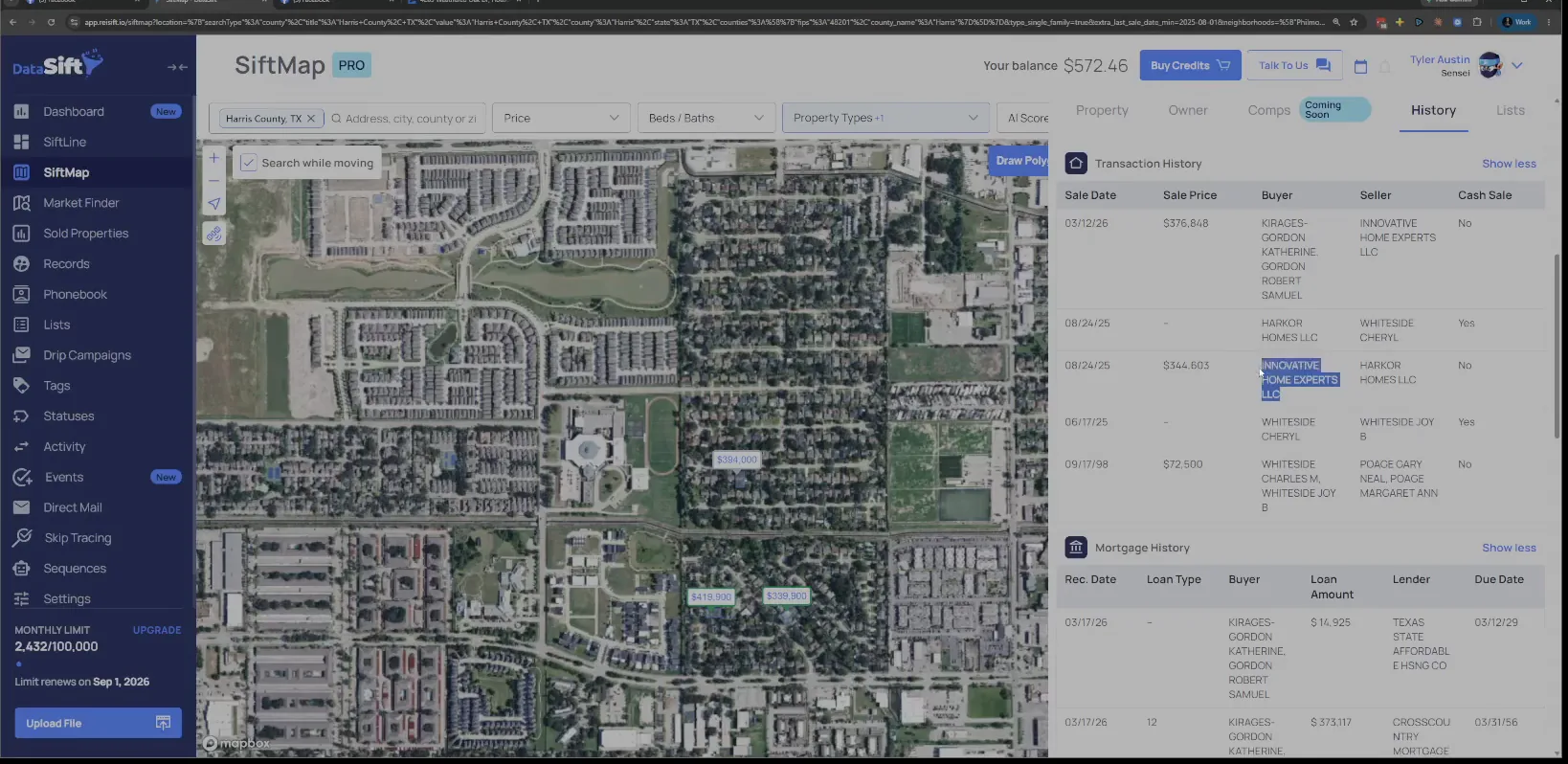Viewport: 1568px width, 764px height.
Task: Open the Beds / Baths dropdown
Action: [x=706, y=118]
